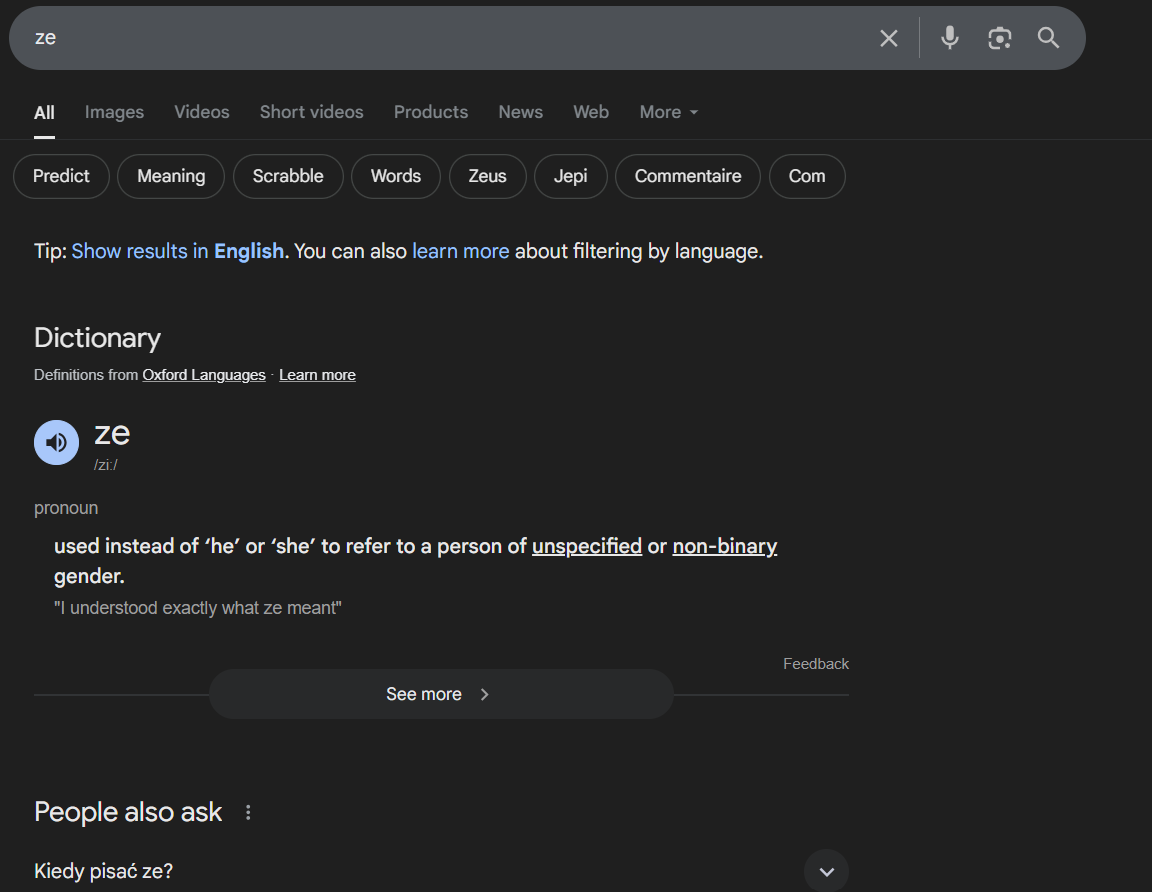Select the Com suggestion chip
This screenshot has height=892, width=1152.
pyautogui.click(x=807, y=176)
